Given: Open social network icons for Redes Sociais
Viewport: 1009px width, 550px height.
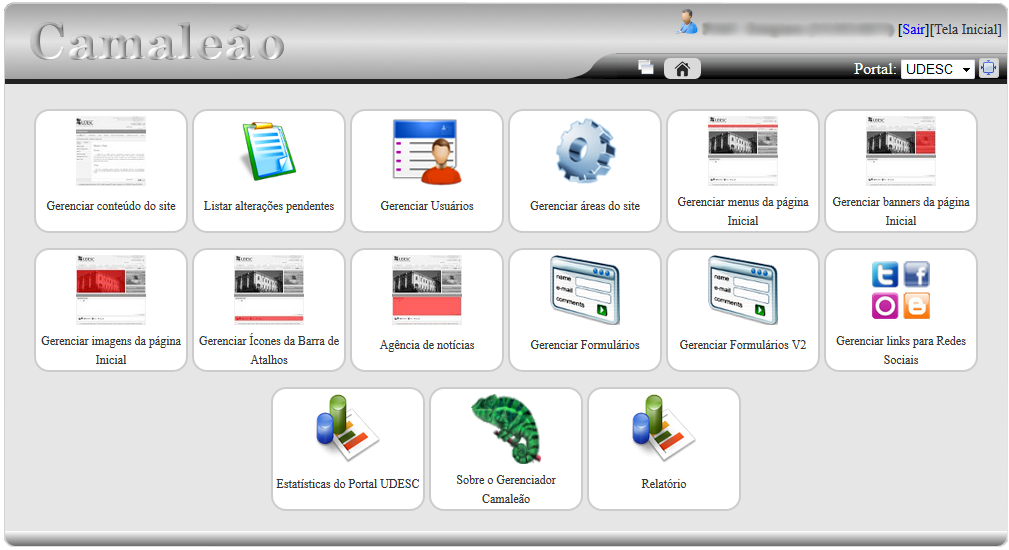Looking at the screenshot, I should point(901,290).
